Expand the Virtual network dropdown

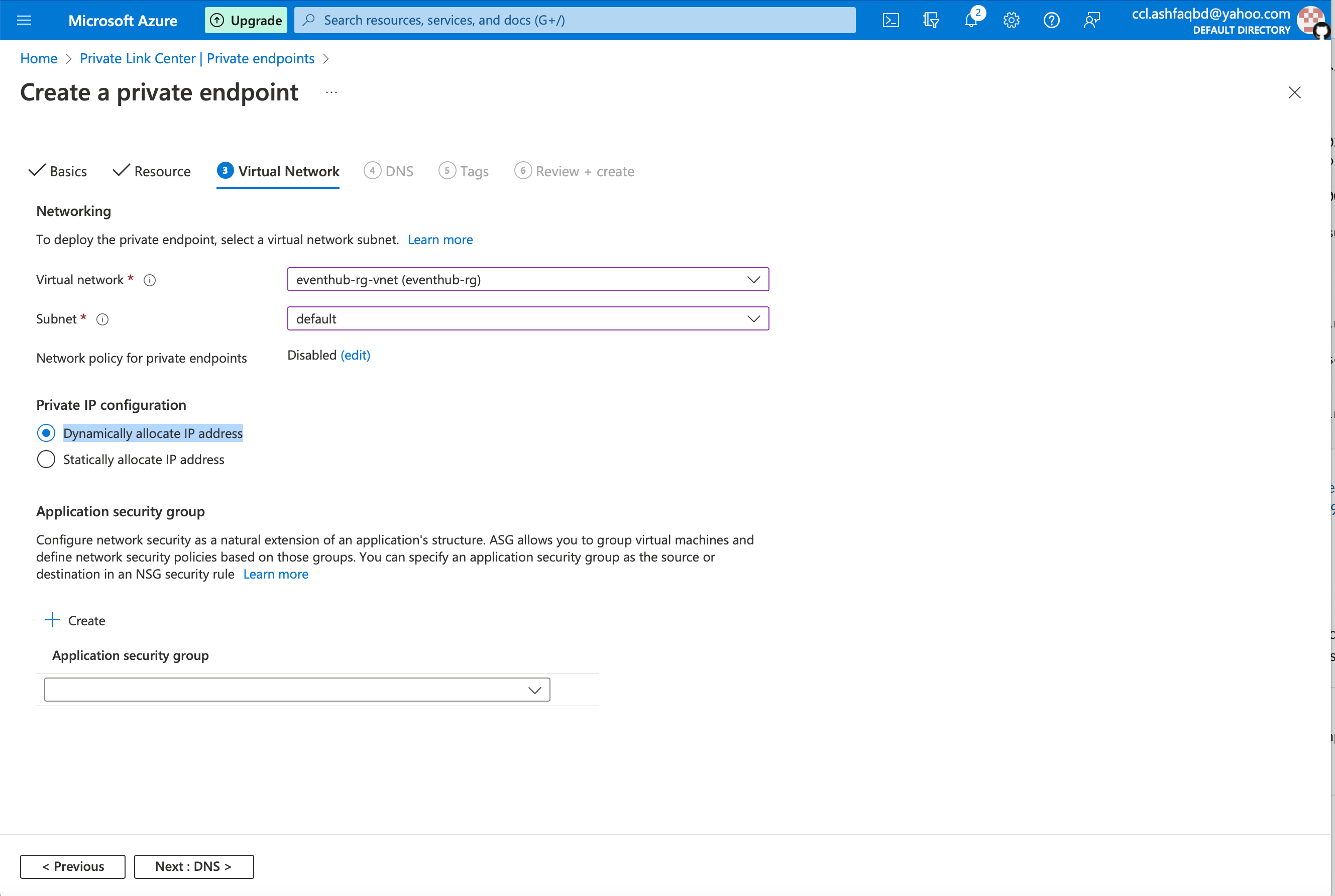point(528,279)
